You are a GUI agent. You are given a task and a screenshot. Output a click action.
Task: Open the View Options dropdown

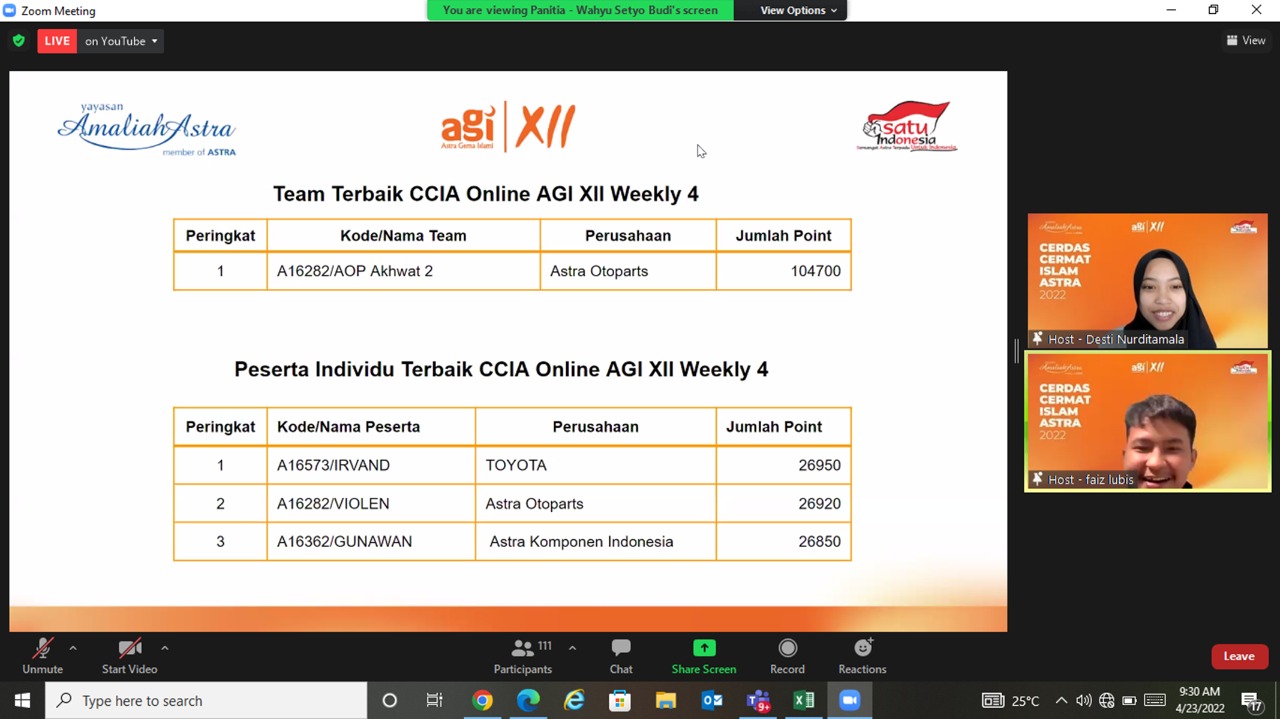coord(798,10)
